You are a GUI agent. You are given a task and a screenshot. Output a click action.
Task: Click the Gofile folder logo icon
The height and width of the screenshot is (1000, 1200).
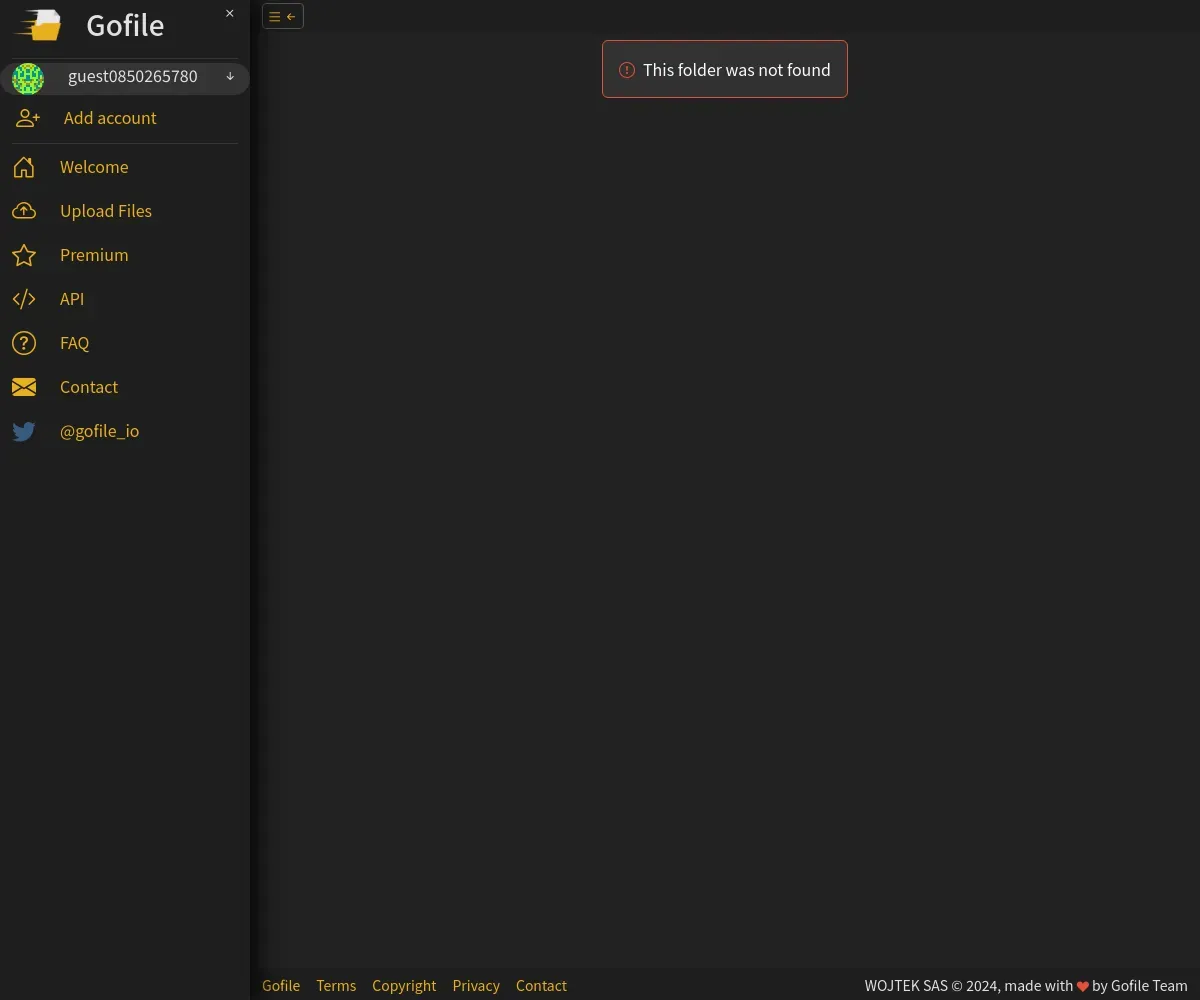tap(38, 25)
